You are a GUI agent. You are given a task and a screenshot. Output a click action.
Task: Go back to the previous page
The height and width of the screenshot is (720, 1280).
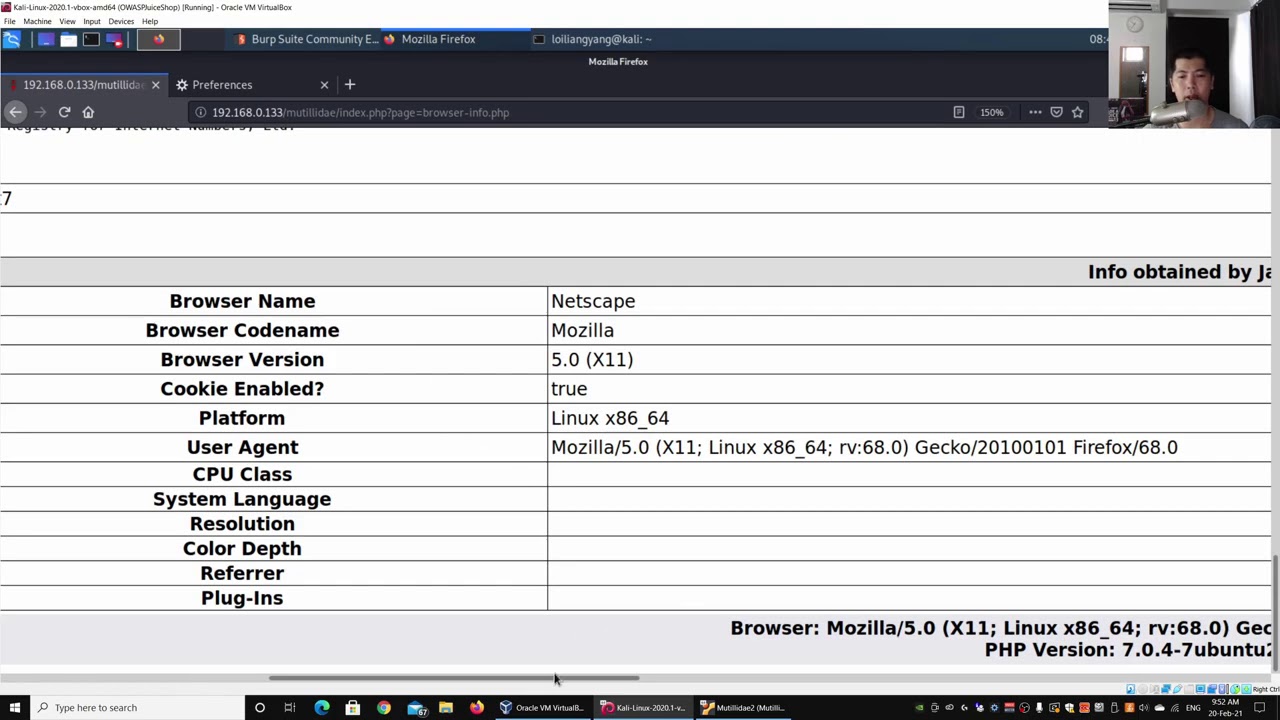pyautogui.click(x=15, y=112)
